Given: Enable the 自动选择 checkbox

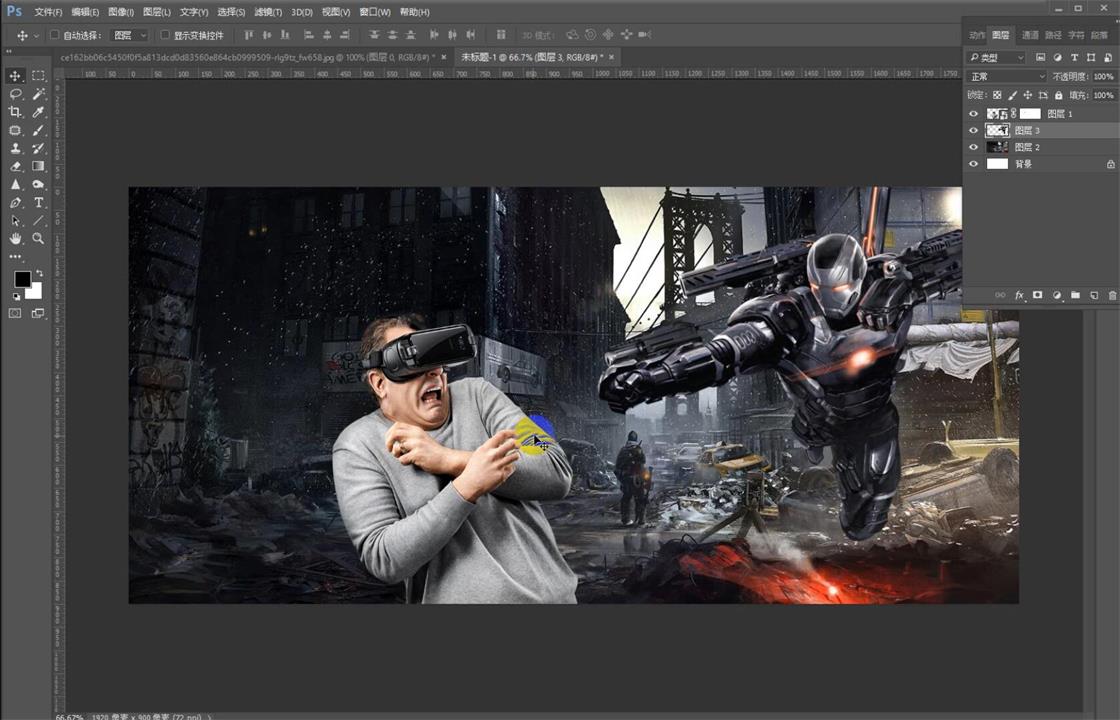Looking at the screenshot, I should 55,33.
